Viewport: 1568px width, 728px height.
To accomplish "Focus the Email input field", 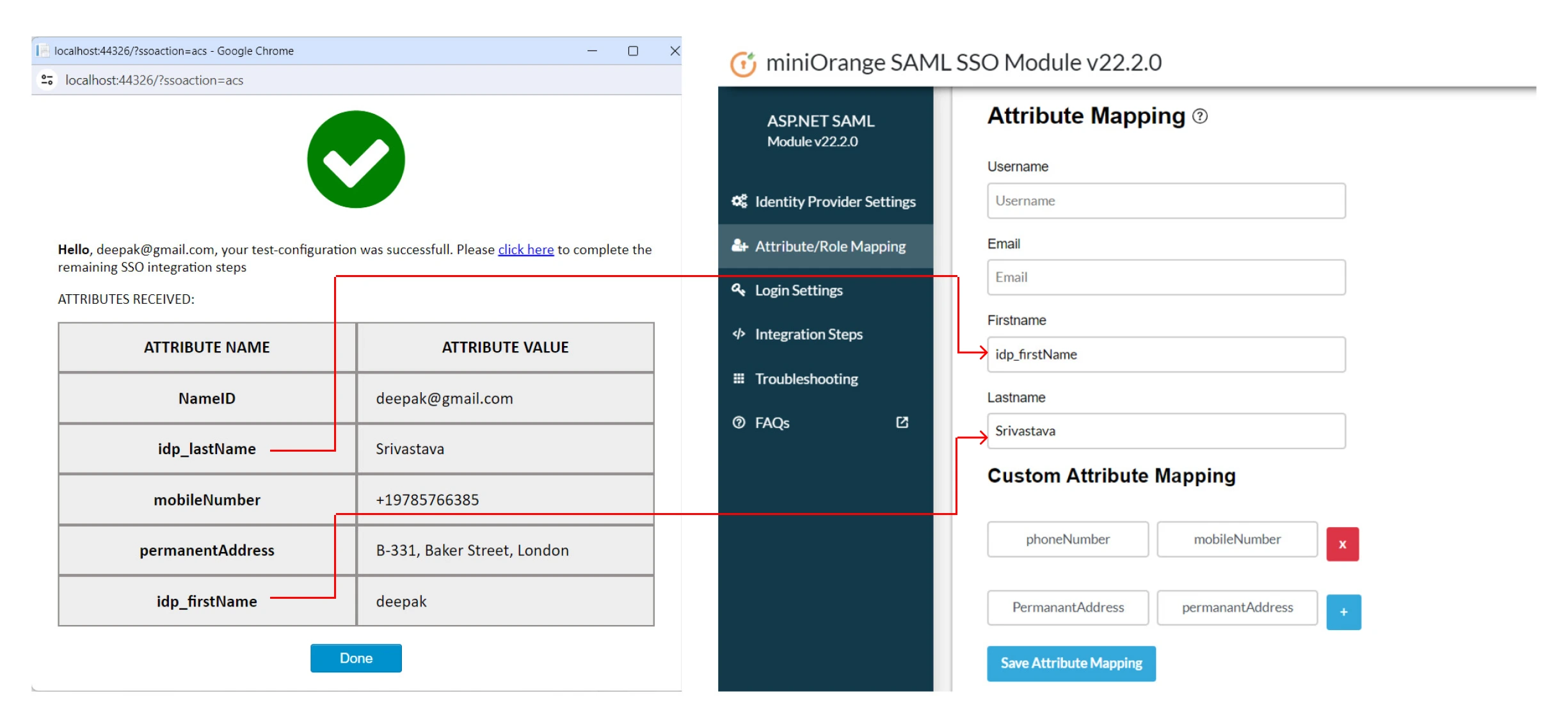I will tap(1165, 278).
